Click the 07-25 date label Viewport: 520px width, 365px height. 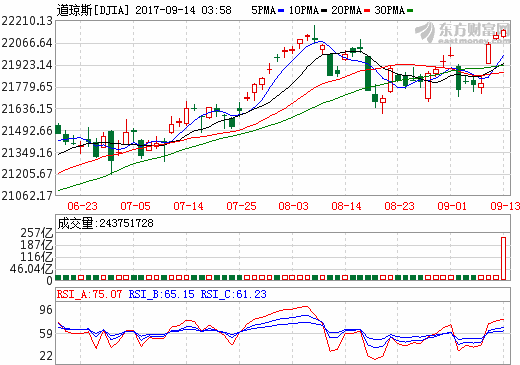click(x=241, y=206)
